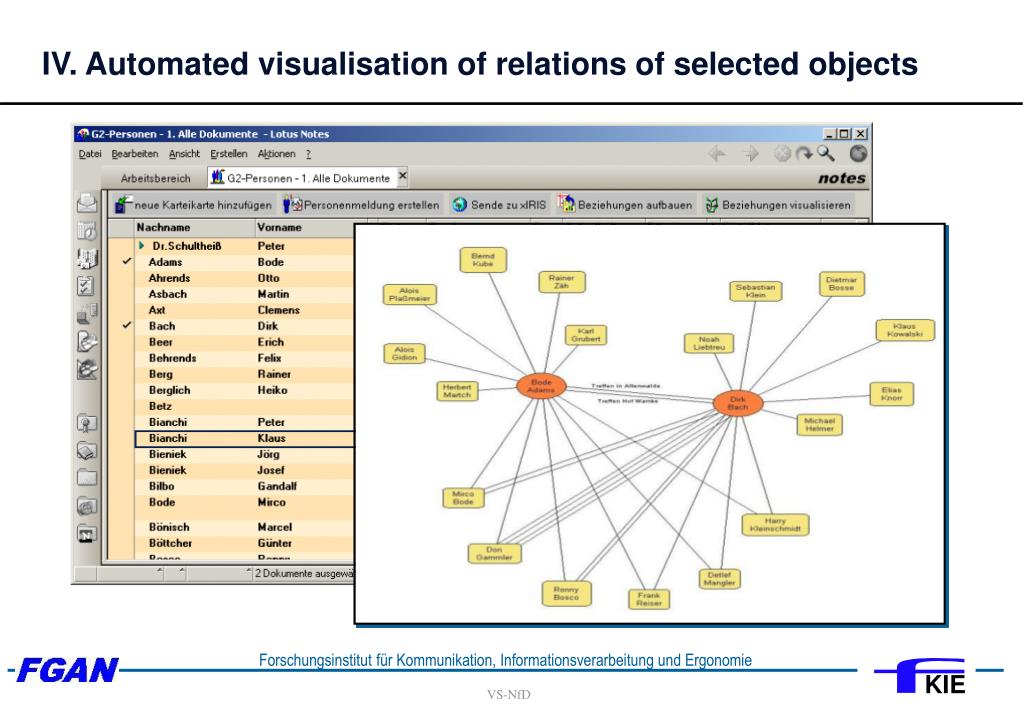Viewport: 1023px width, 708px height.
Task: Open the Bearbeiten menu
Action: click(x=134, y=154)
